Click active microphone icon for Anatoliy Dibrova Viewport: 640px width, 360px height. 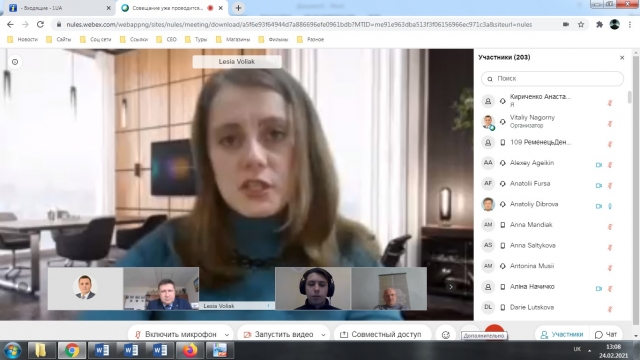610,206
